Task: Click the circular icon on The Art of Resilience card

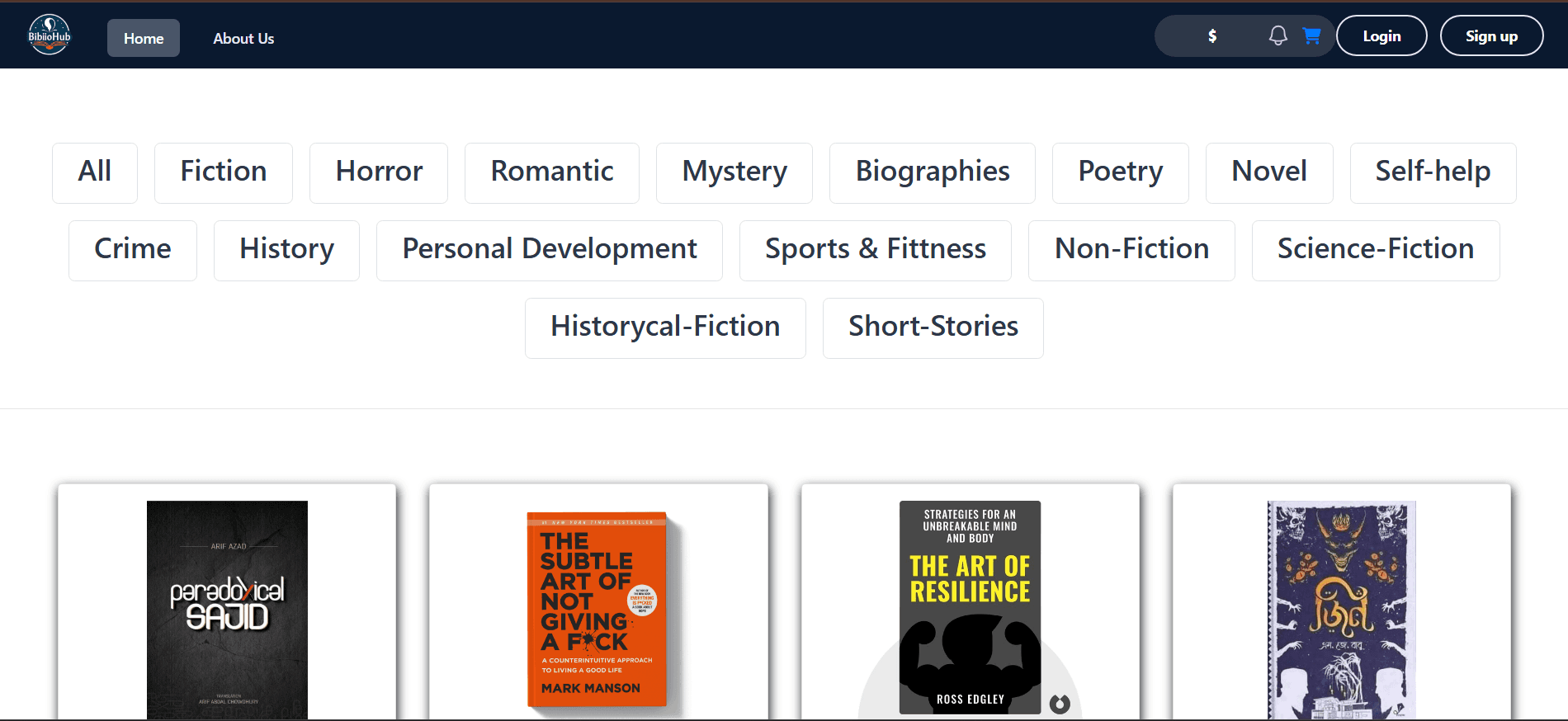Action: tap(1060, 705)
